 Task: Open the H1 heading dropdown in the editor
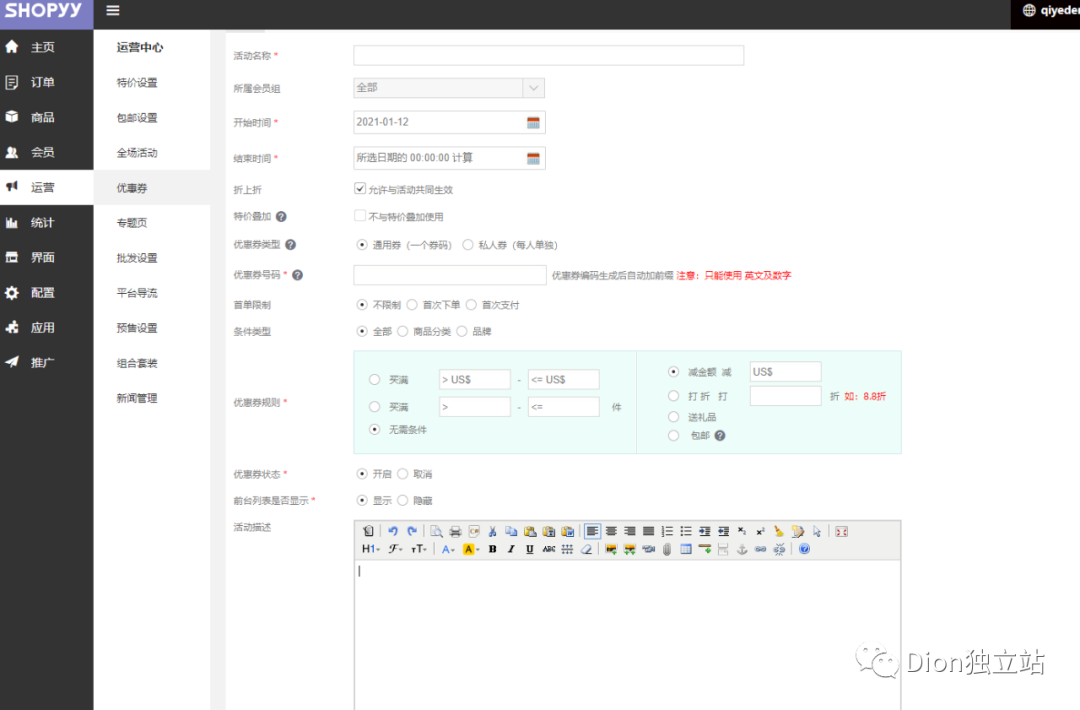click(x=370, y=548)
